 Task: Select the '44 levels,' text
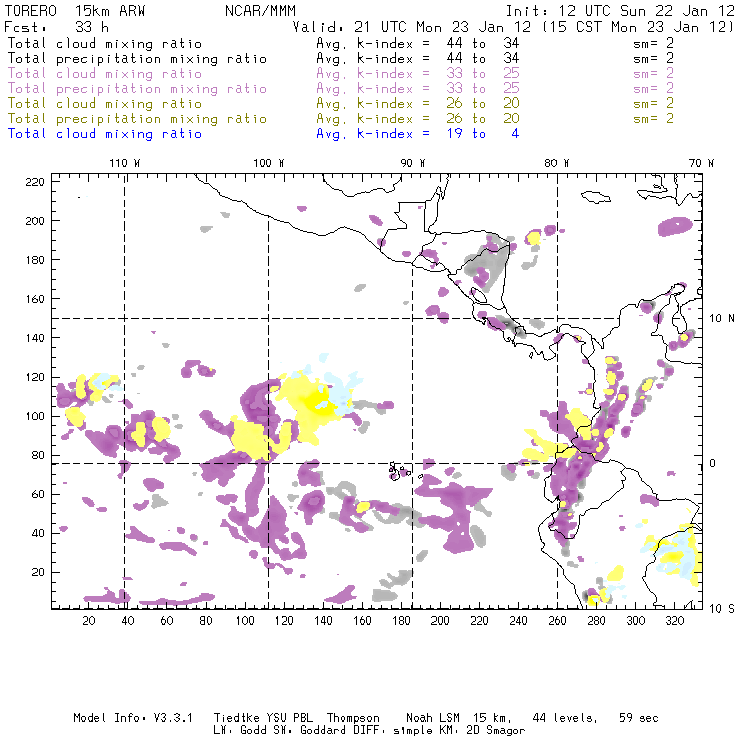click(x=565, y=718)
